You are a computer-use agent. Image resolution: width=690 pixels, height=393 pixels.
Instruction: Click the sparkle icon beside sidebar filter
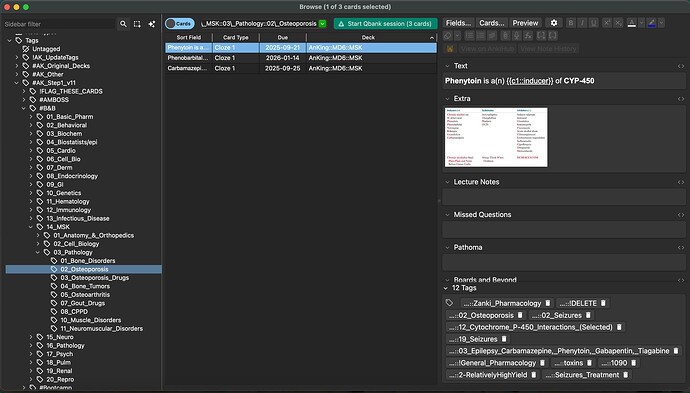[151, 24]
